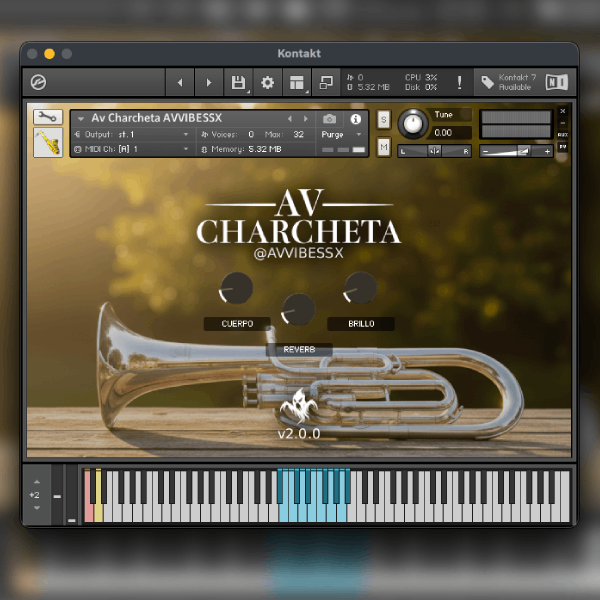Click the Tune value 0.00 field
This screenshot has width=600, height=600.
[x=452, y=133]
